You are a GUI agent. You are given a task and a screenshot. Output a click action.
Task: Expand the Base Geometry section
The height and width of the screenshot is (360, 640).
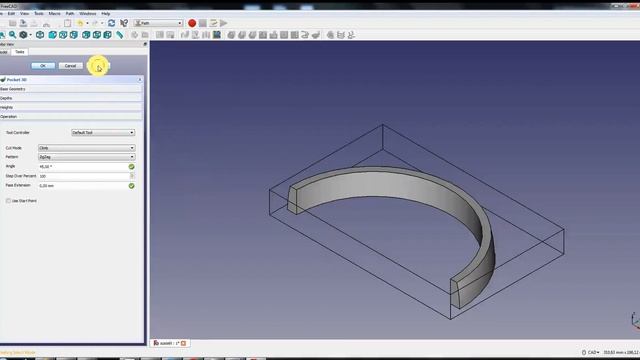pyautogui.click(x=71, y=89)
